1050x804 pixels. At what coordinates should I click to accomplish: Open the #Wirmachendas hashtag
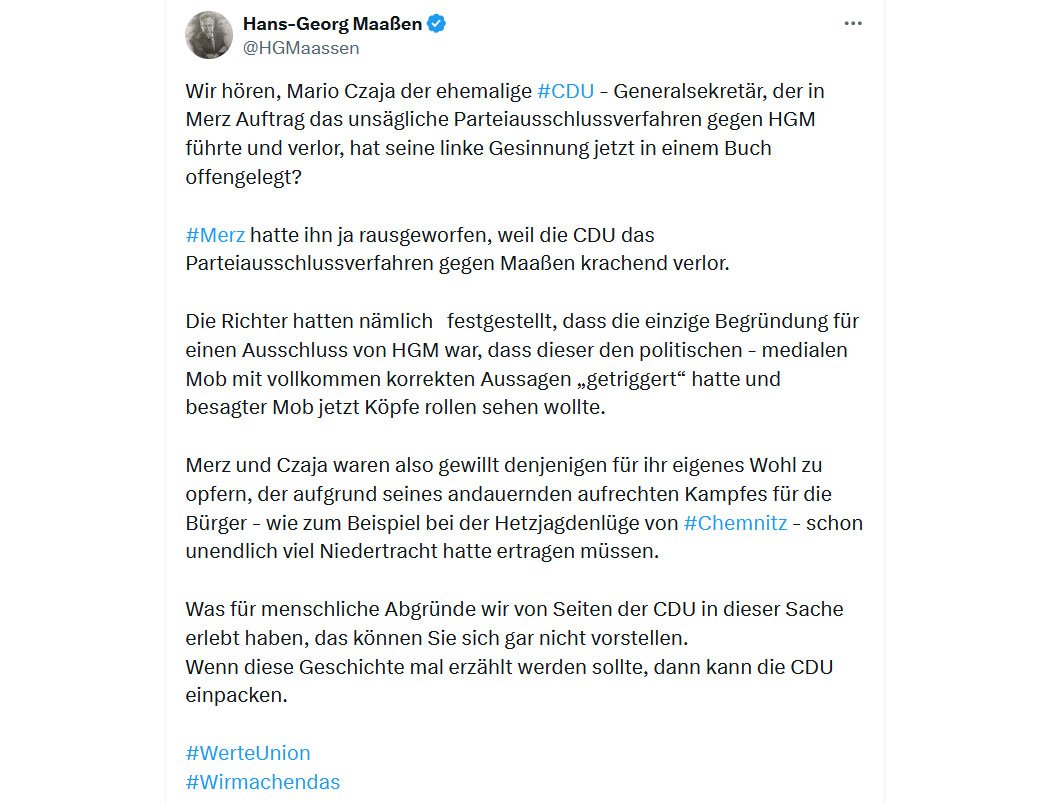[262, 782]
